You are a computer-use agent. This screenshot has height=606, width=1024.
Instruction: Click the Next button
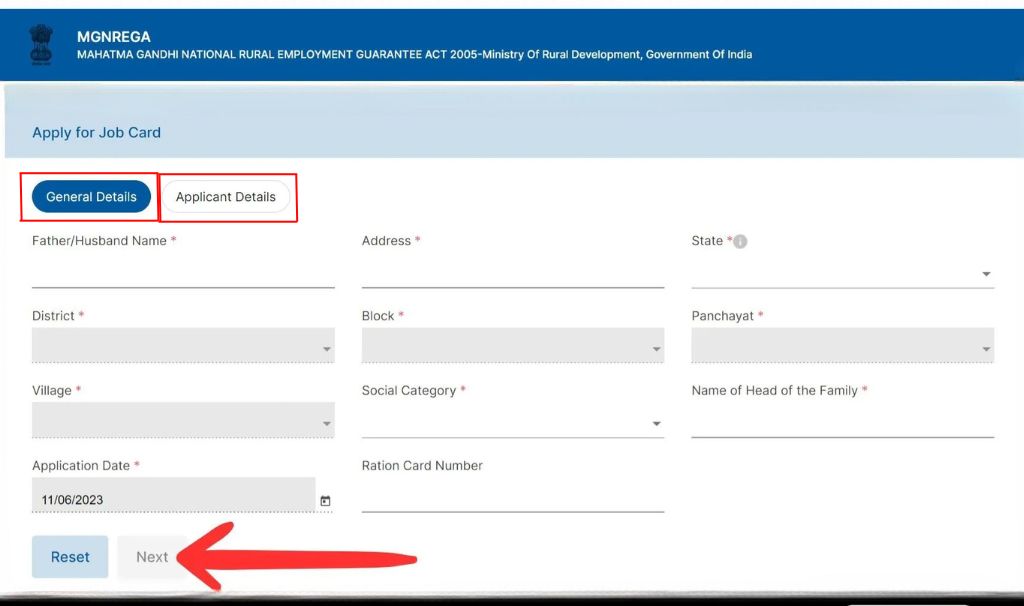(152, 557)
